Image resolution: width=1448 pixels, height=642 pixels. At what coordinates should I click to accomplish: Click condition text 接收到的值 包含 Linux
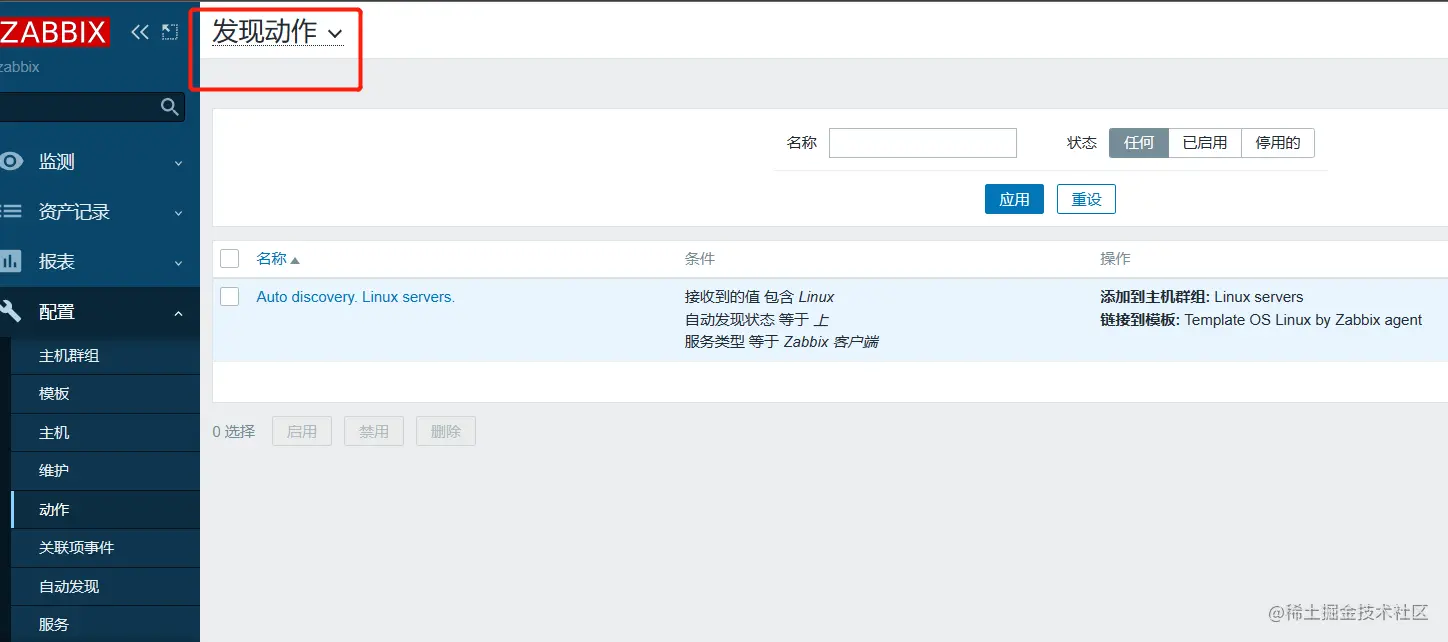tap(760, 297)
